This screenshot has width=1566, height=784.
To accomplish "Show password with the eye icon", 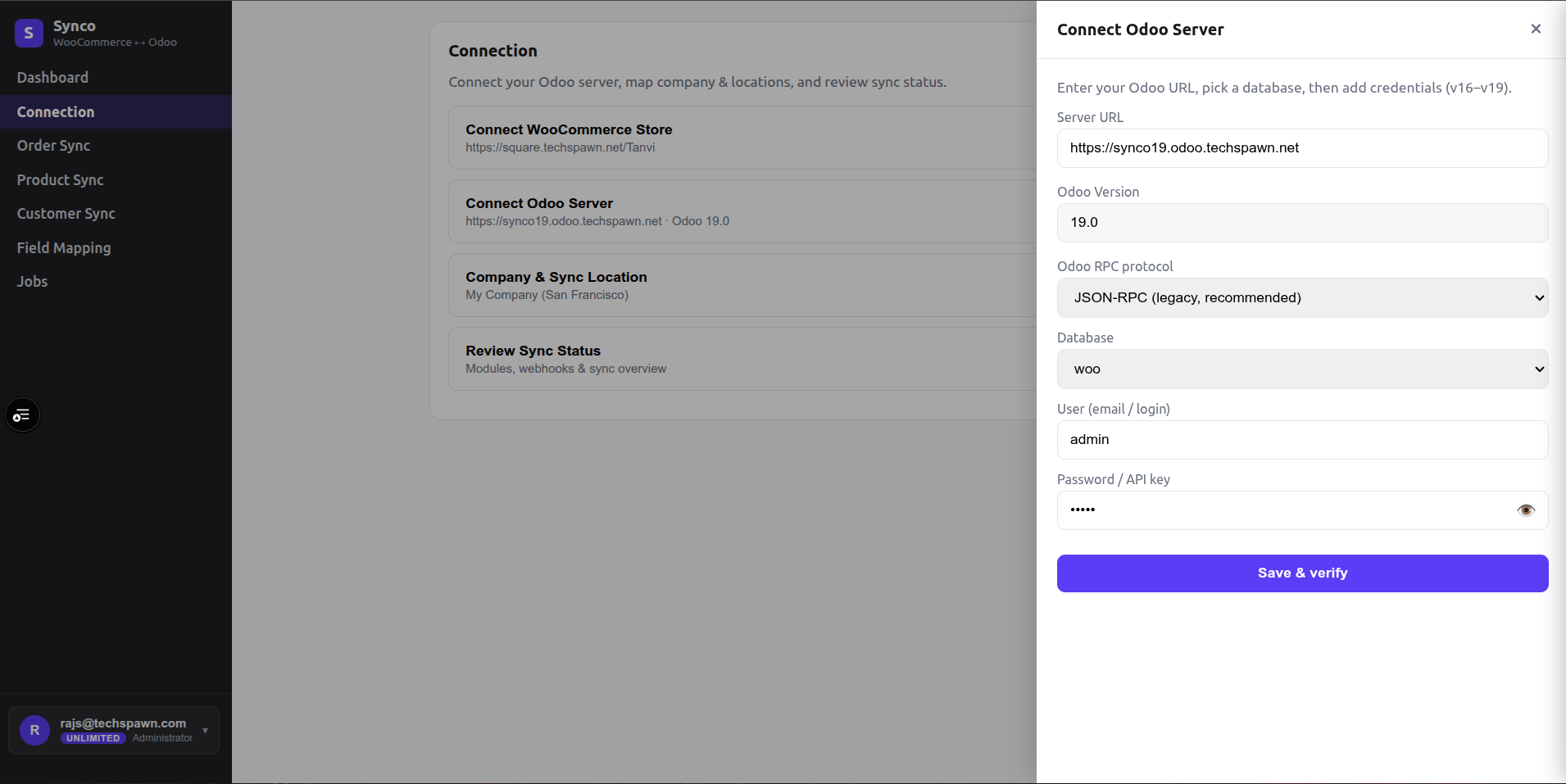I will (x=1525, y=510).
